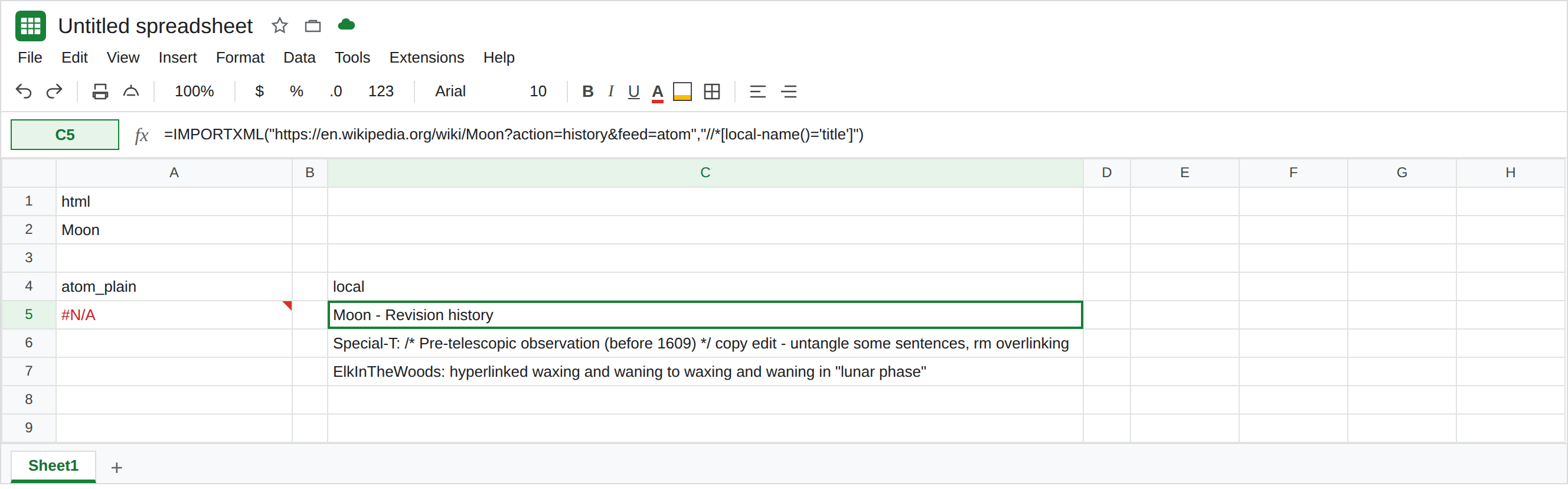Toggle bold formatting
This screenshot has width=1568, height=489.
[x=587, y=92]
